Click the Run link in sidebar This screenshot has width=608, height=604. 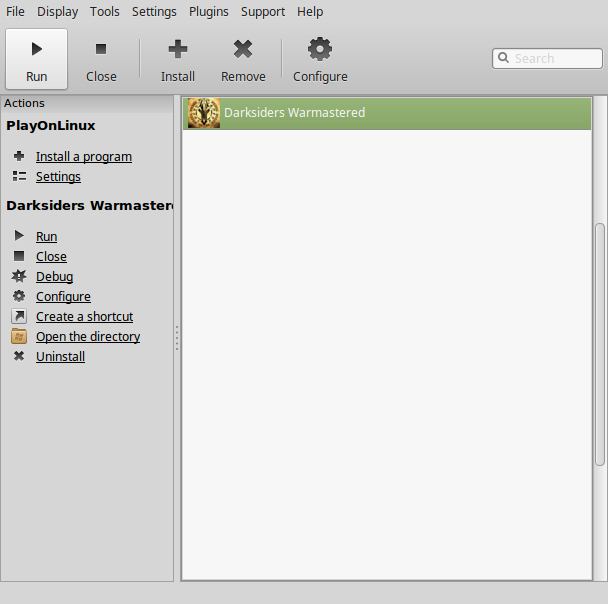[47, 236]
